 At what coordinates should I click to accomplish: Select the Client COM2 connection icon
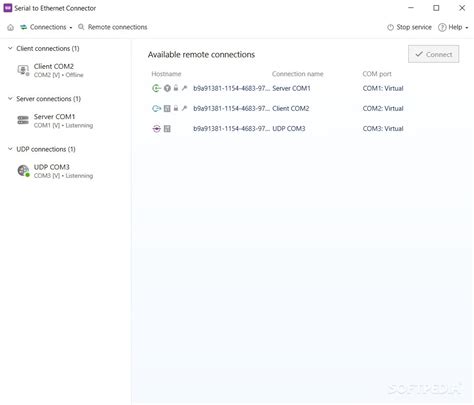click(23, 70)
